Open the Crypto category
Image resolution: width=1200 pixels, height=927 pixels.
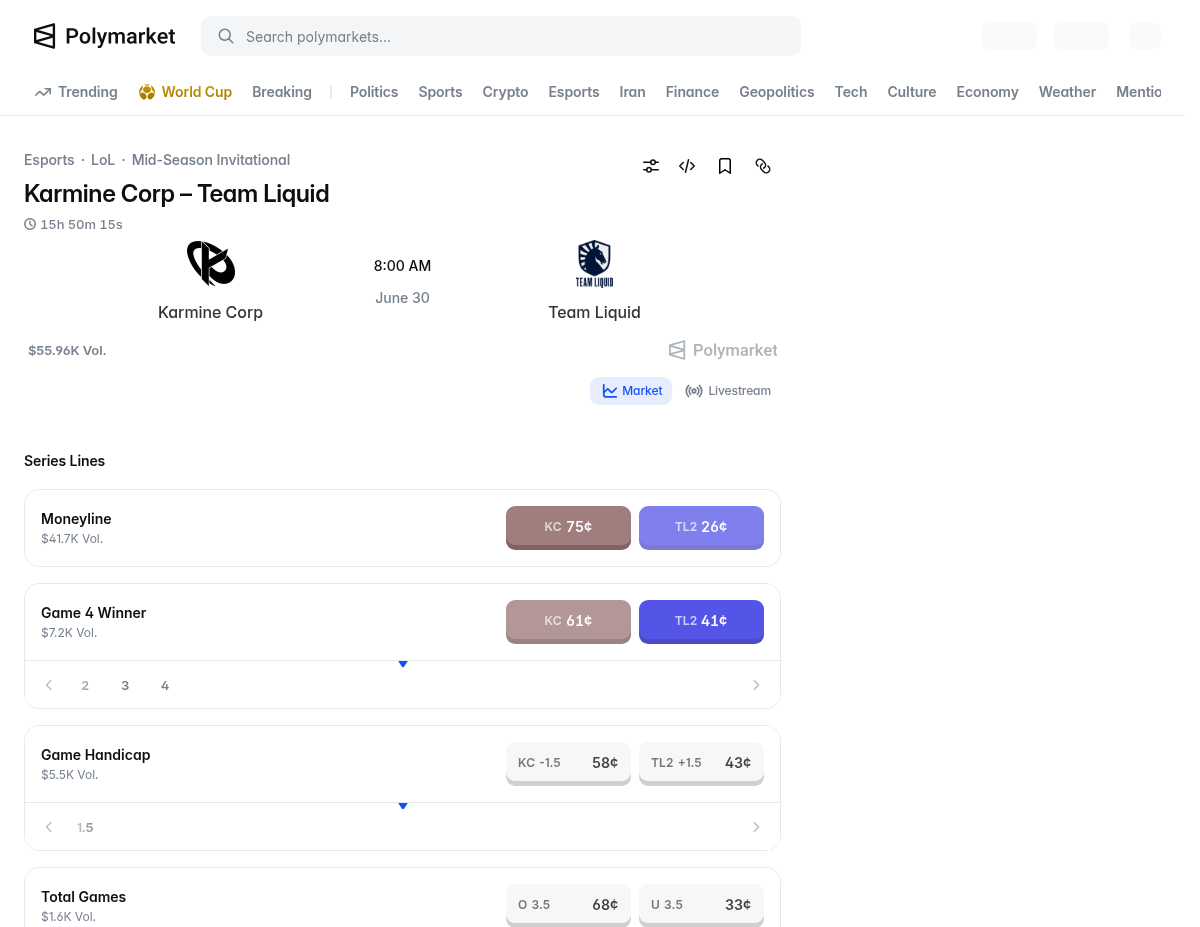[x=505, y=92]
